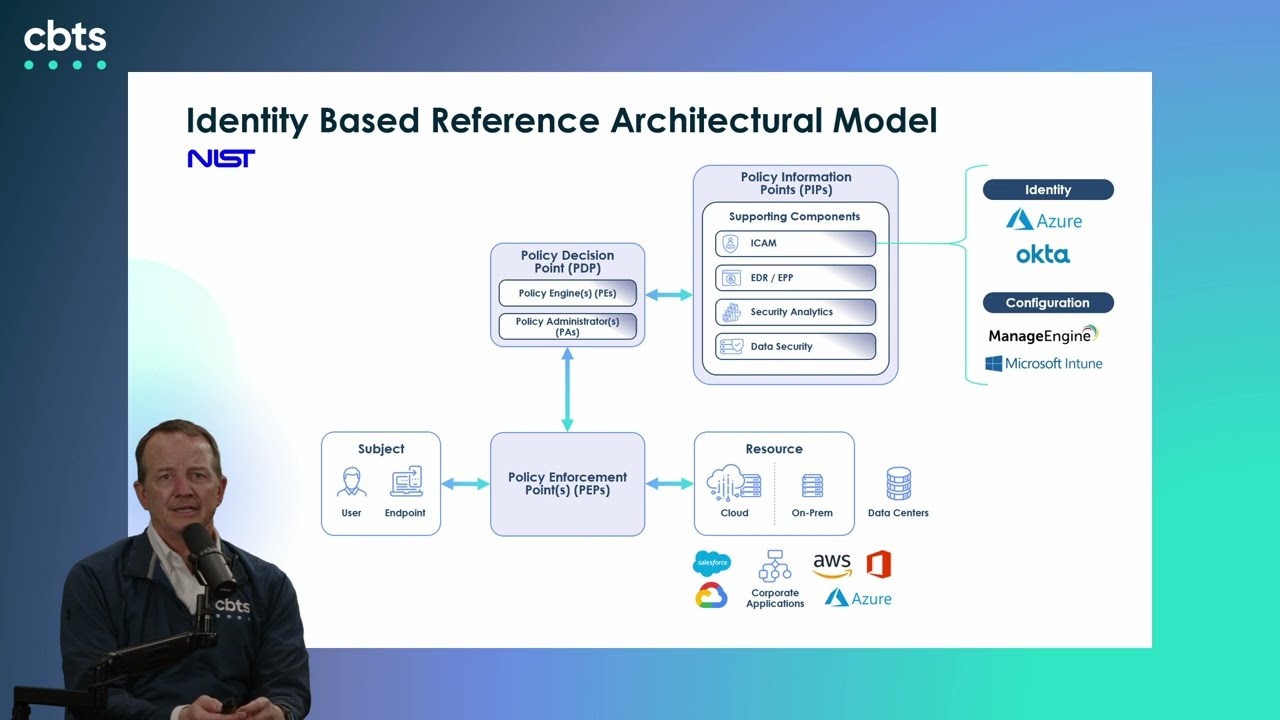
Task: Click the Corporate Applications label
Action: point(775,598)
